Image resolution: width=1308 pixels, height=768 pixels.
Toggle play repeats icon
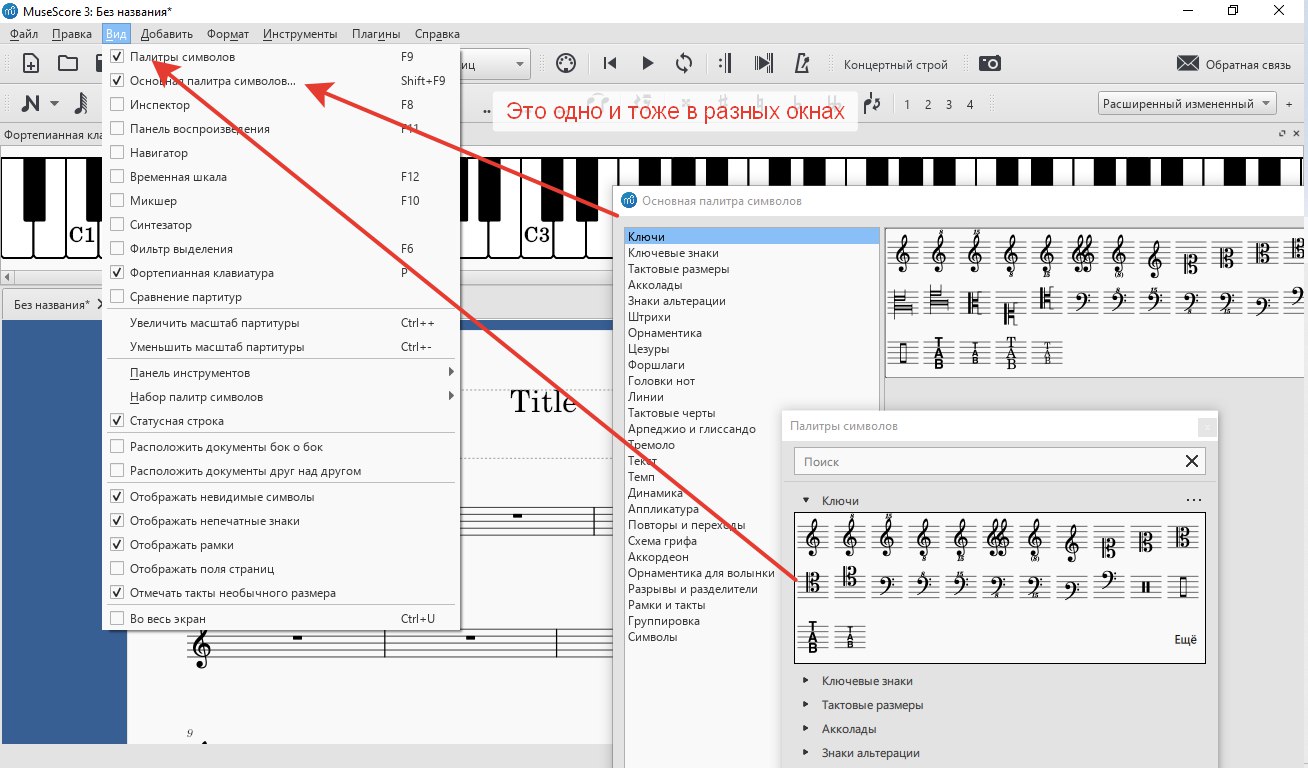coord(726,63)
